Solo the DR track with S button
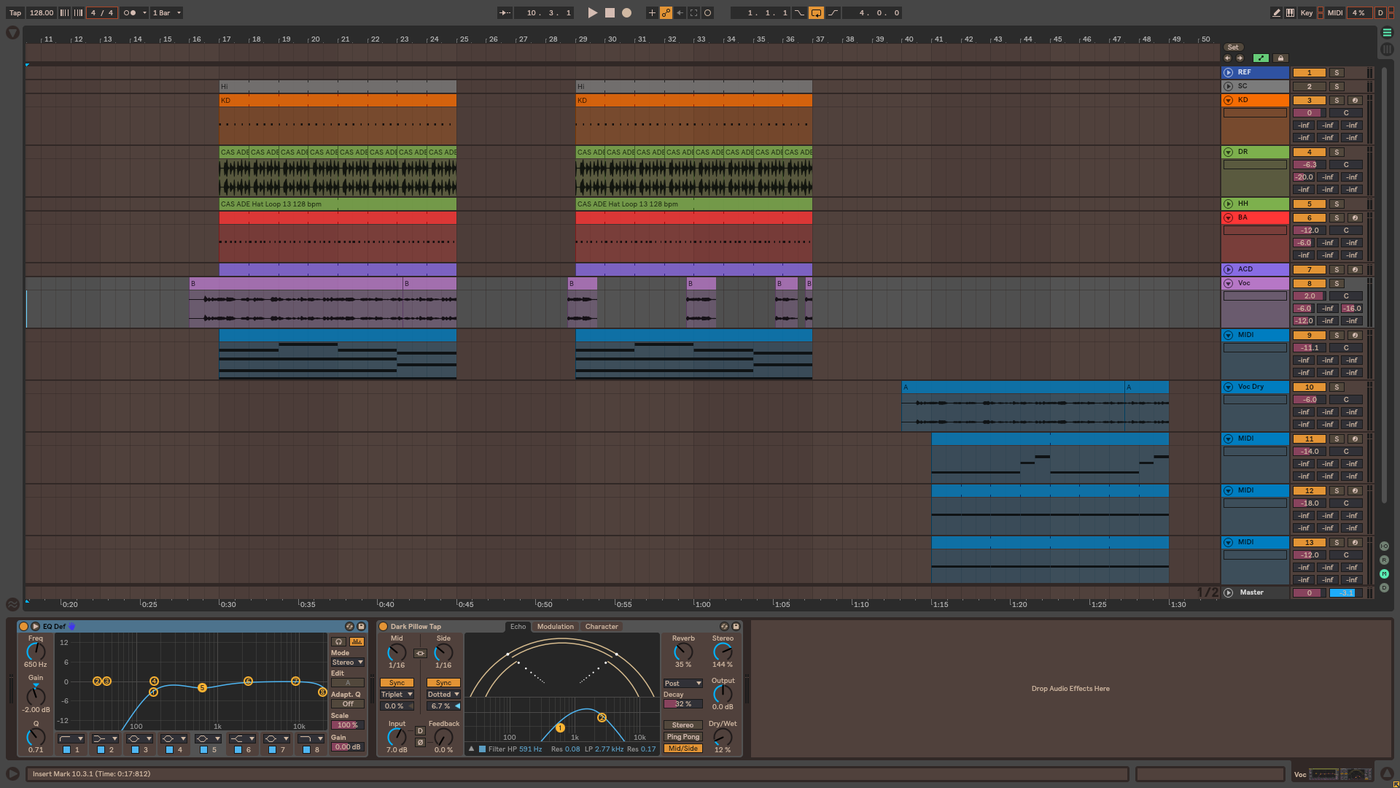1400x788 pixels. point(1336,152)
